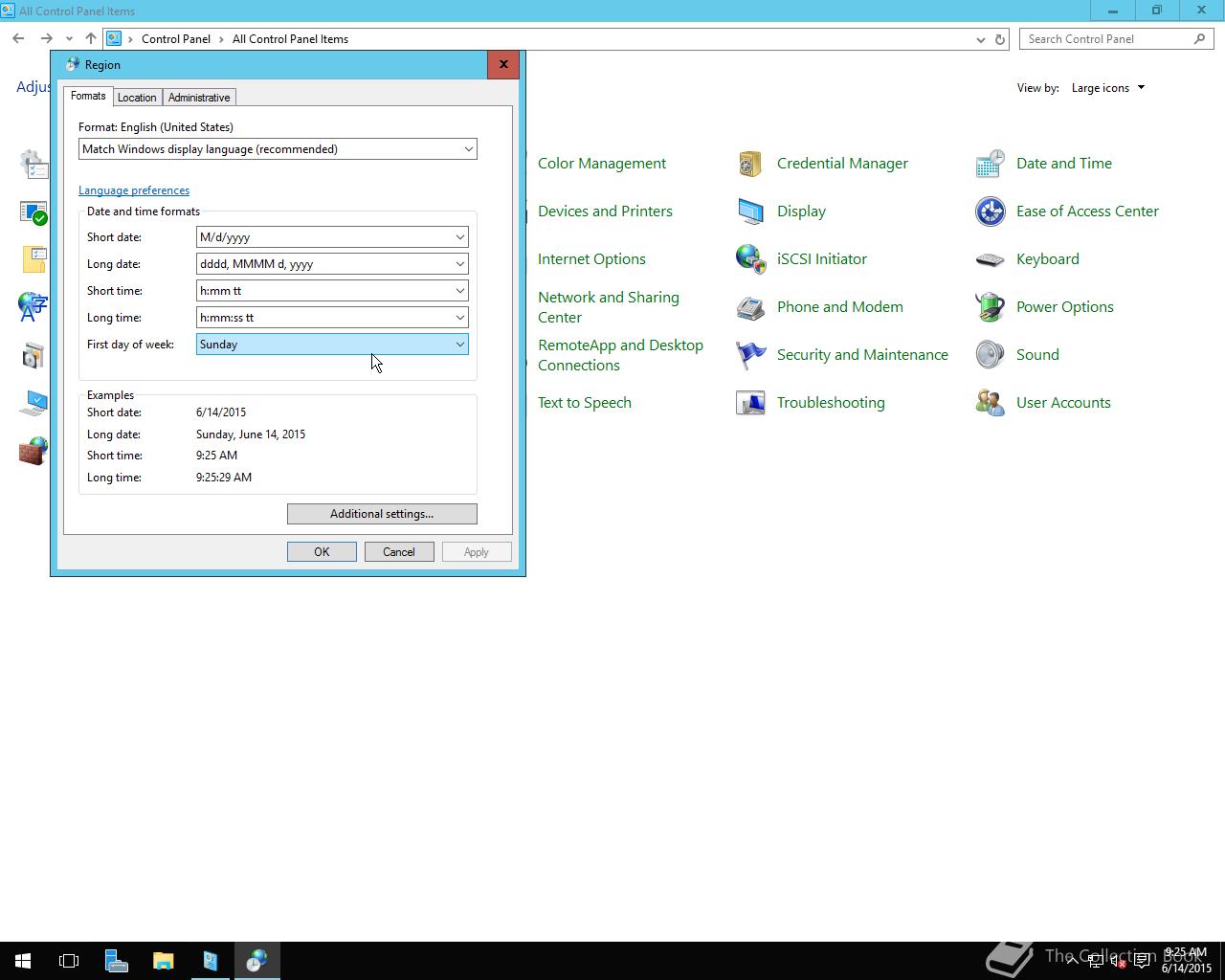The image size is (1225, 980).
Task: Close the Region dialog
Action: coord(503,64)
